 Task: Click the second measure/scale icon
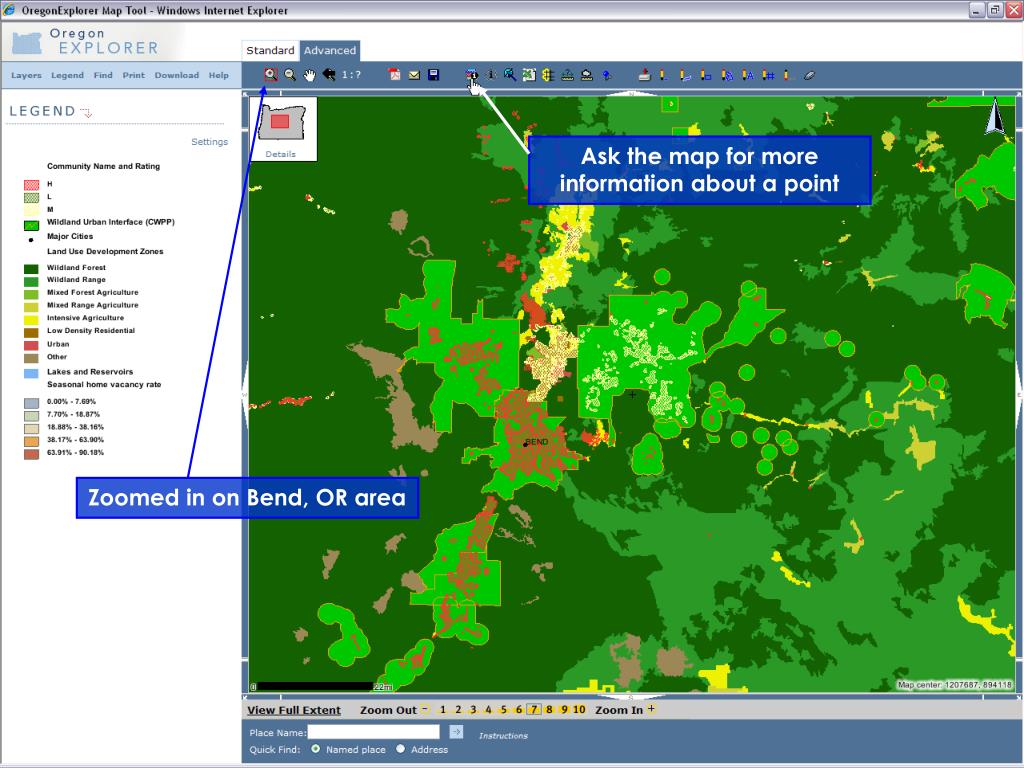point(586,75)
